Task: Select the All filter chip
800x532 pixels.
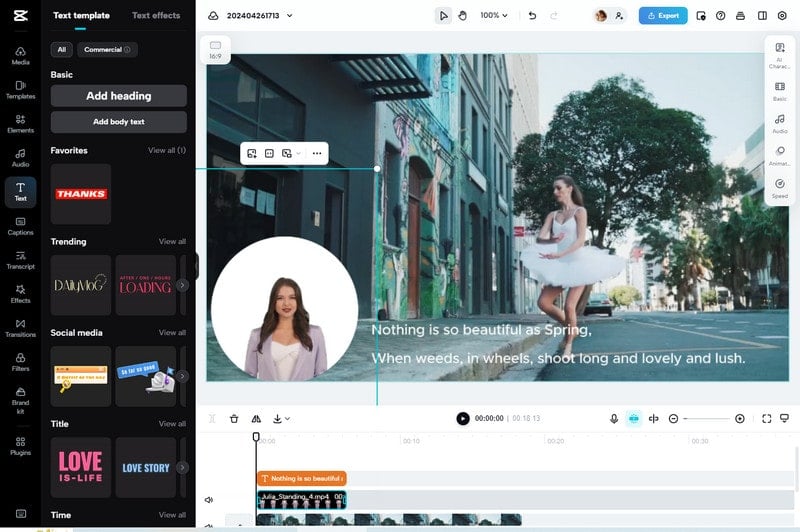Action: click(x=62, y=49)
